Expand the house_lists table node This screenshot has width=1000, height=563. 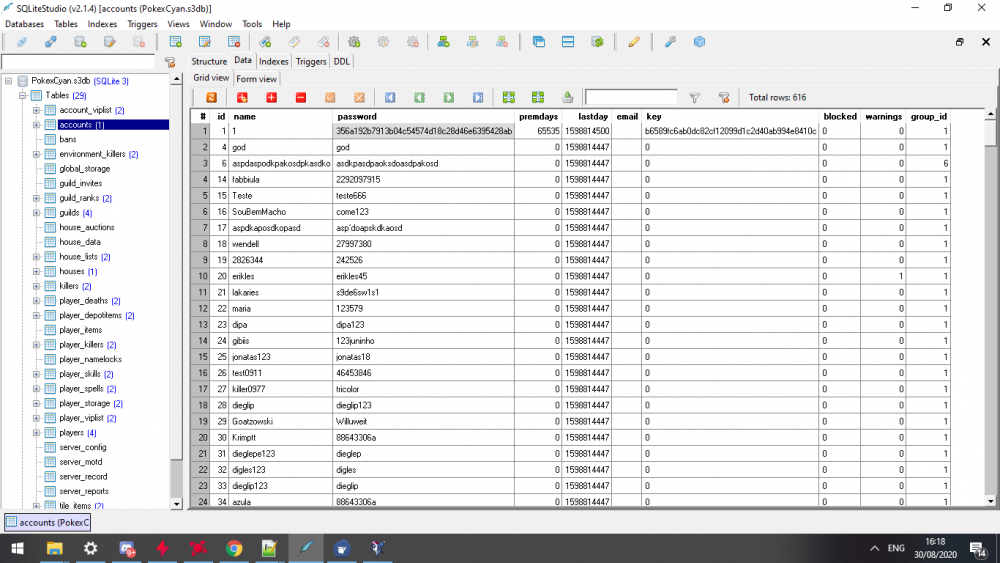tap(36, 257)
